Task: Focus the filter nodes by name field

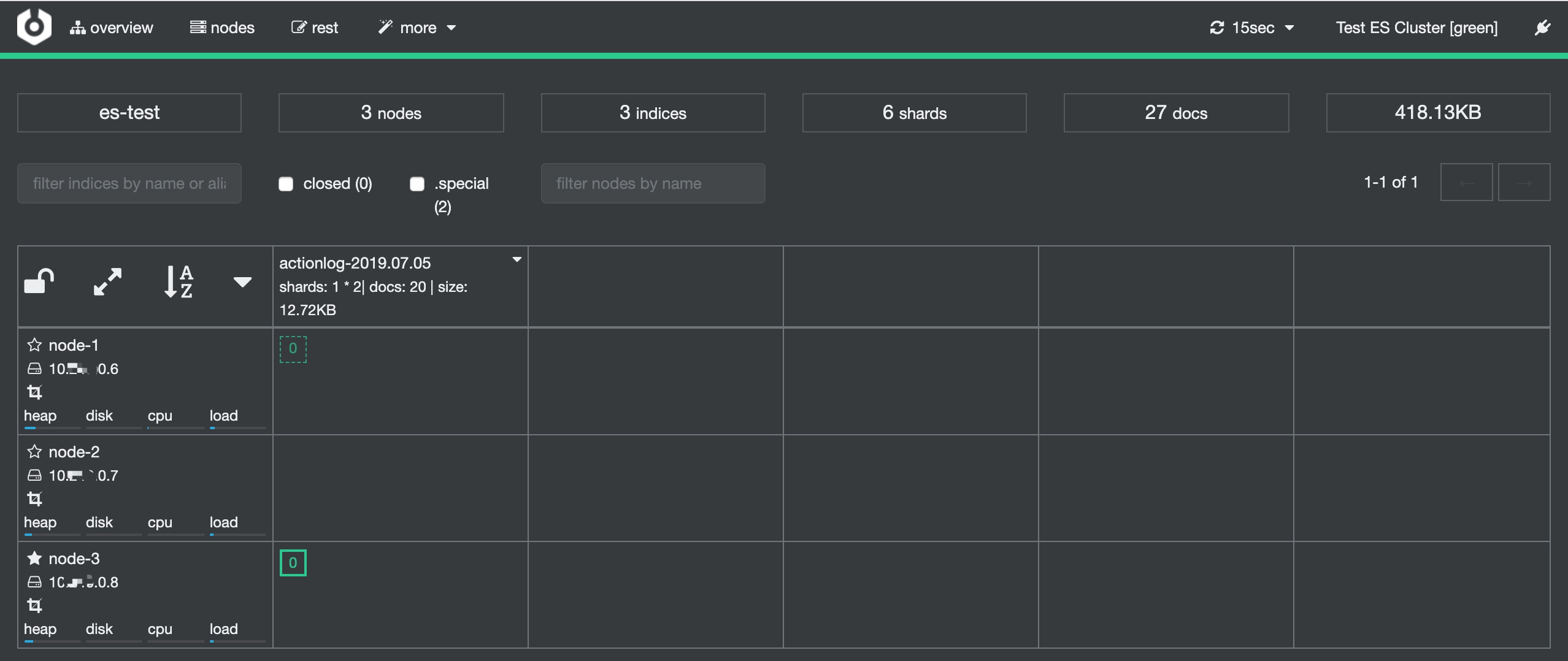Action: [653, 183]
